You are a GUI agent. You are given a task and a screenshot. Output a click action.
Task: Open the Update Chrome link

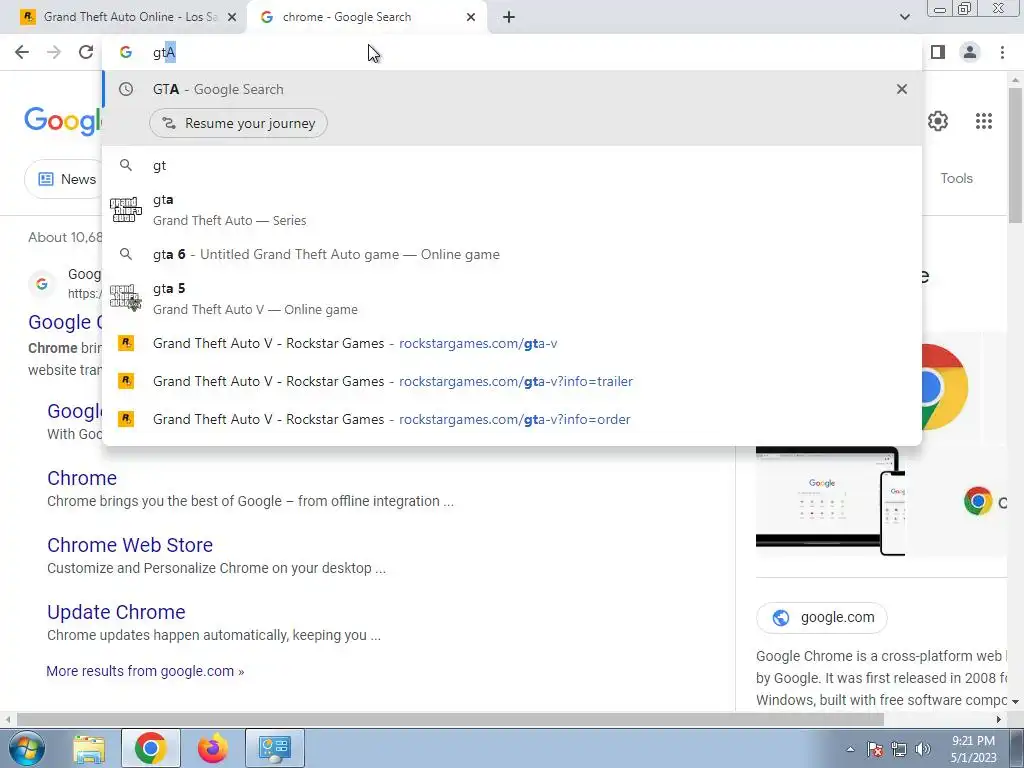point(116,612)
